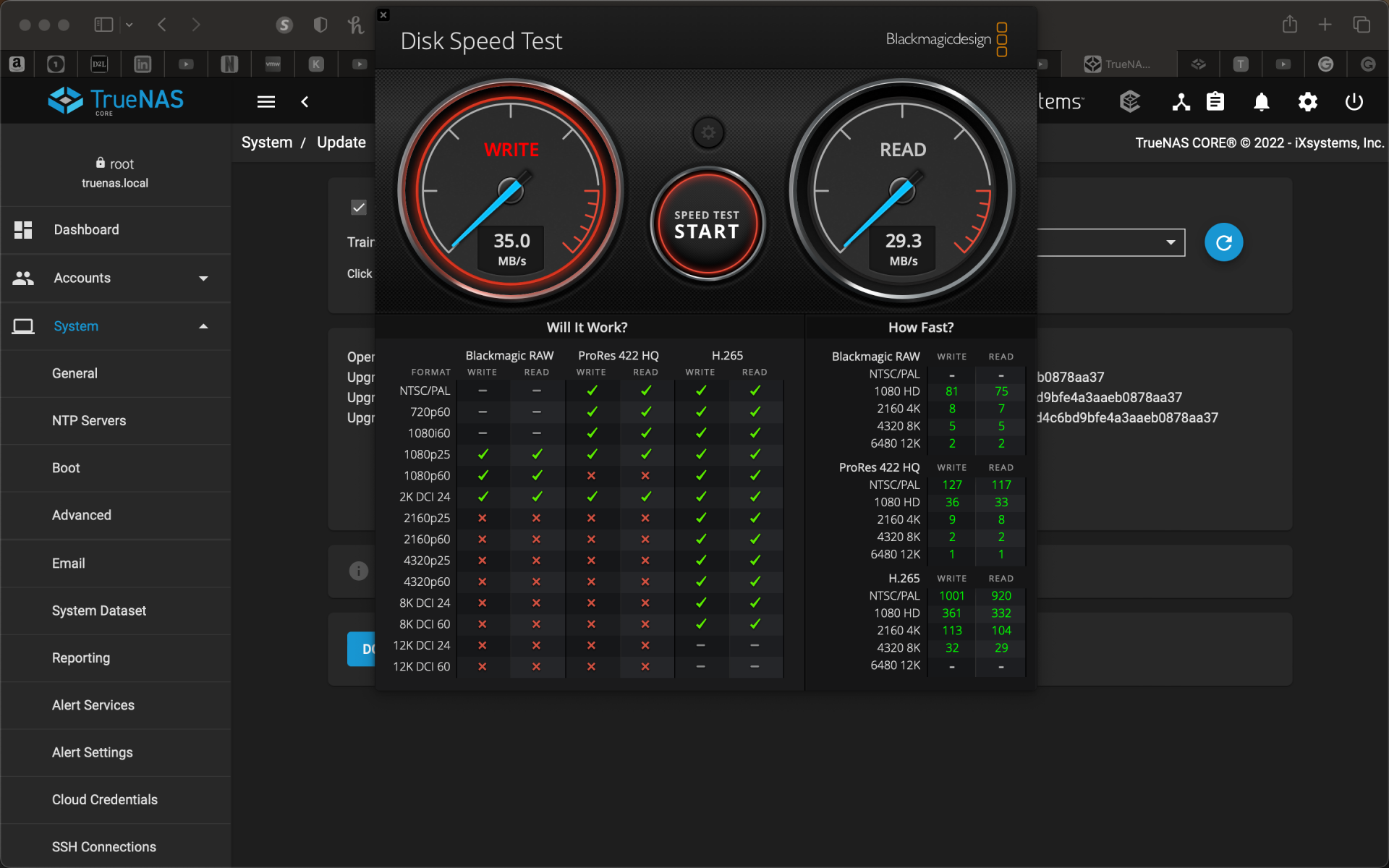Click the 'How Fast?' heading
Viewport: 1389px width, 868px height.
(x=921, y=328)
